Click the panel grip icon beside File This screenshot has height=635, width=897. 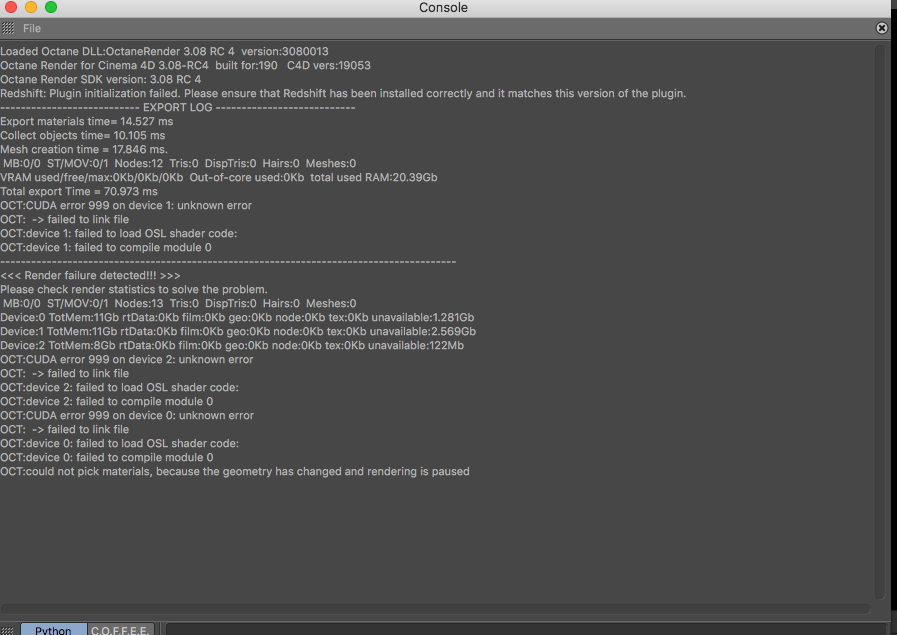pos(8,29)
